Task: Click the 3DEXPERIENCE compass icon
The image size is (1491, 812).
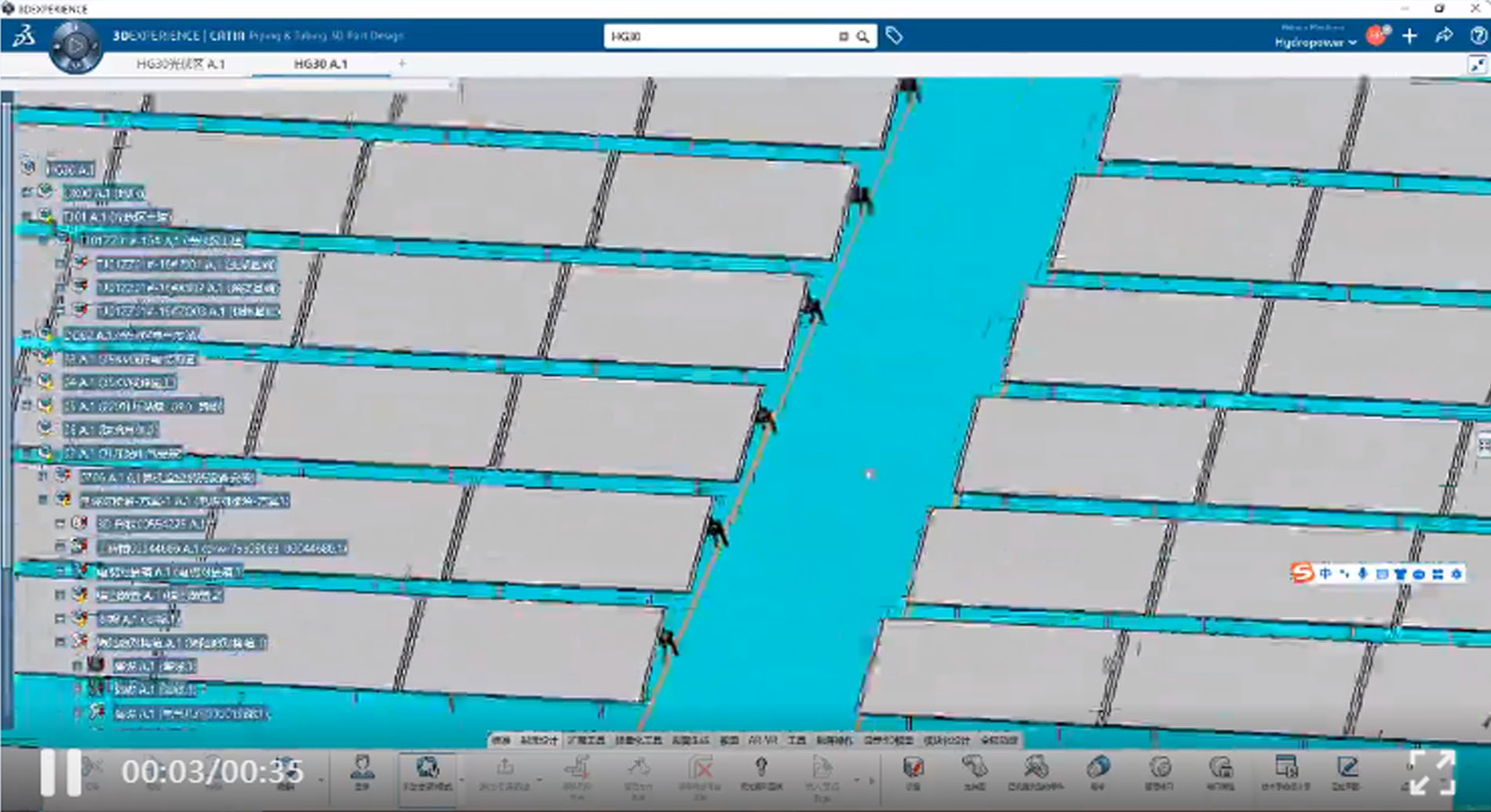Action: point(75,46)
